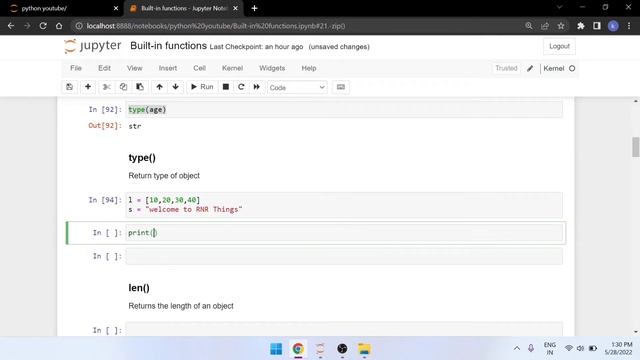Screen dimensions: 640x360
Task: Open the Kernel menu
Action: point(232,68)
